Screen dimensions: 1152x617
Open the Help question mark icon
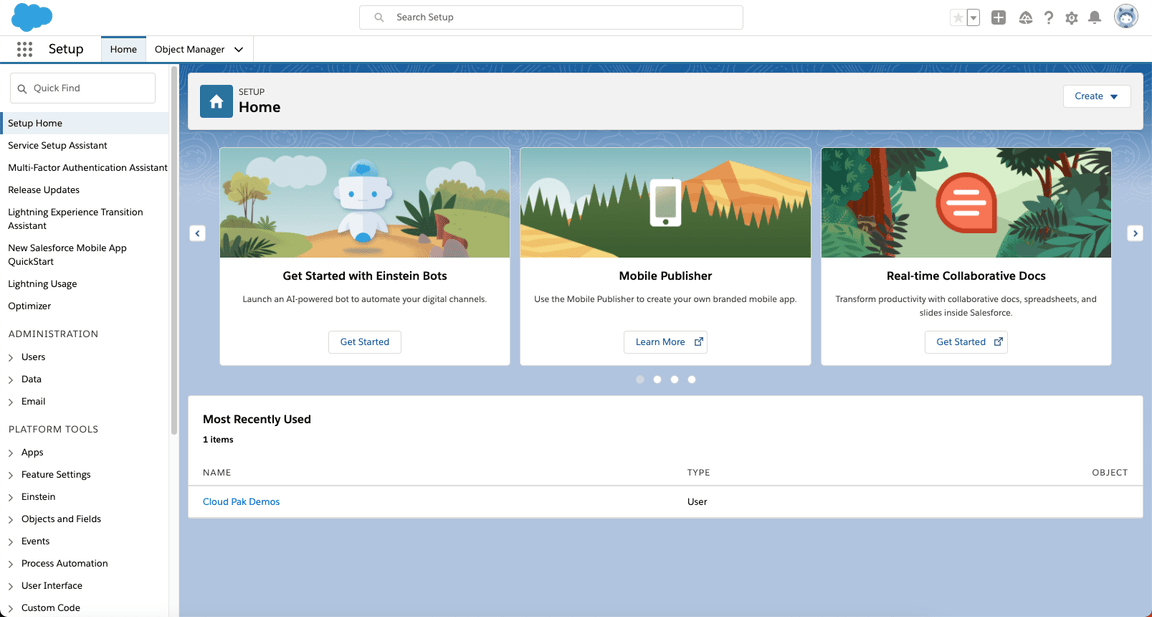1048,18
